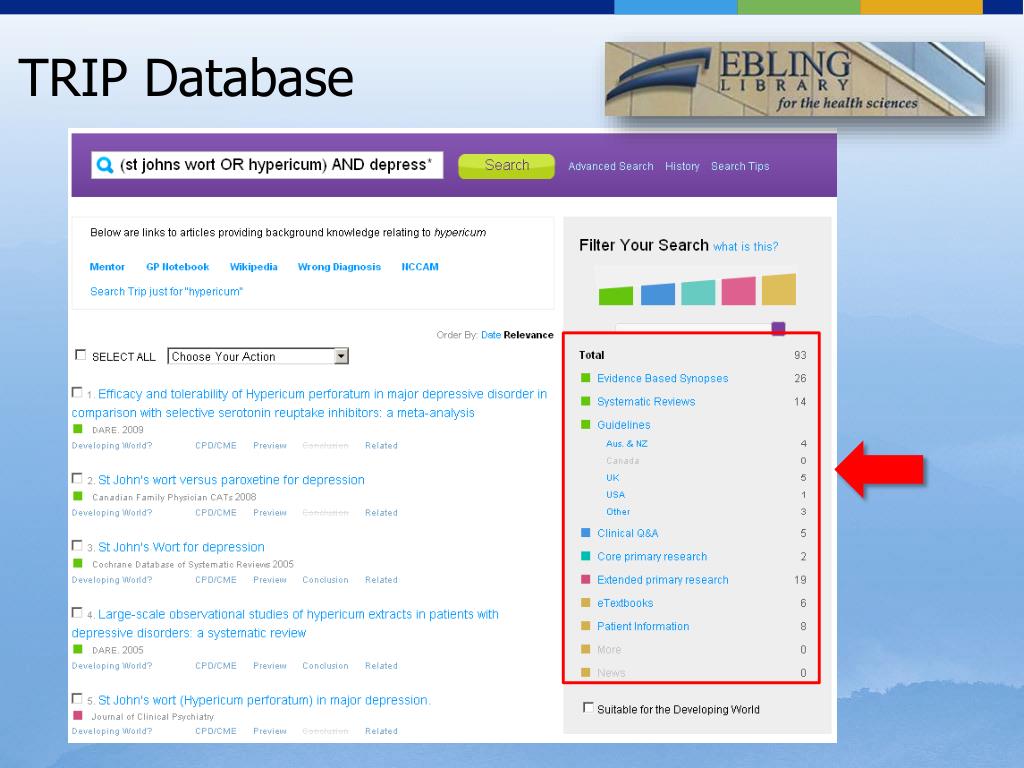The image size is (1024, 768).
Task: Click teal square beside Core primary research
Action: [586, 556]
